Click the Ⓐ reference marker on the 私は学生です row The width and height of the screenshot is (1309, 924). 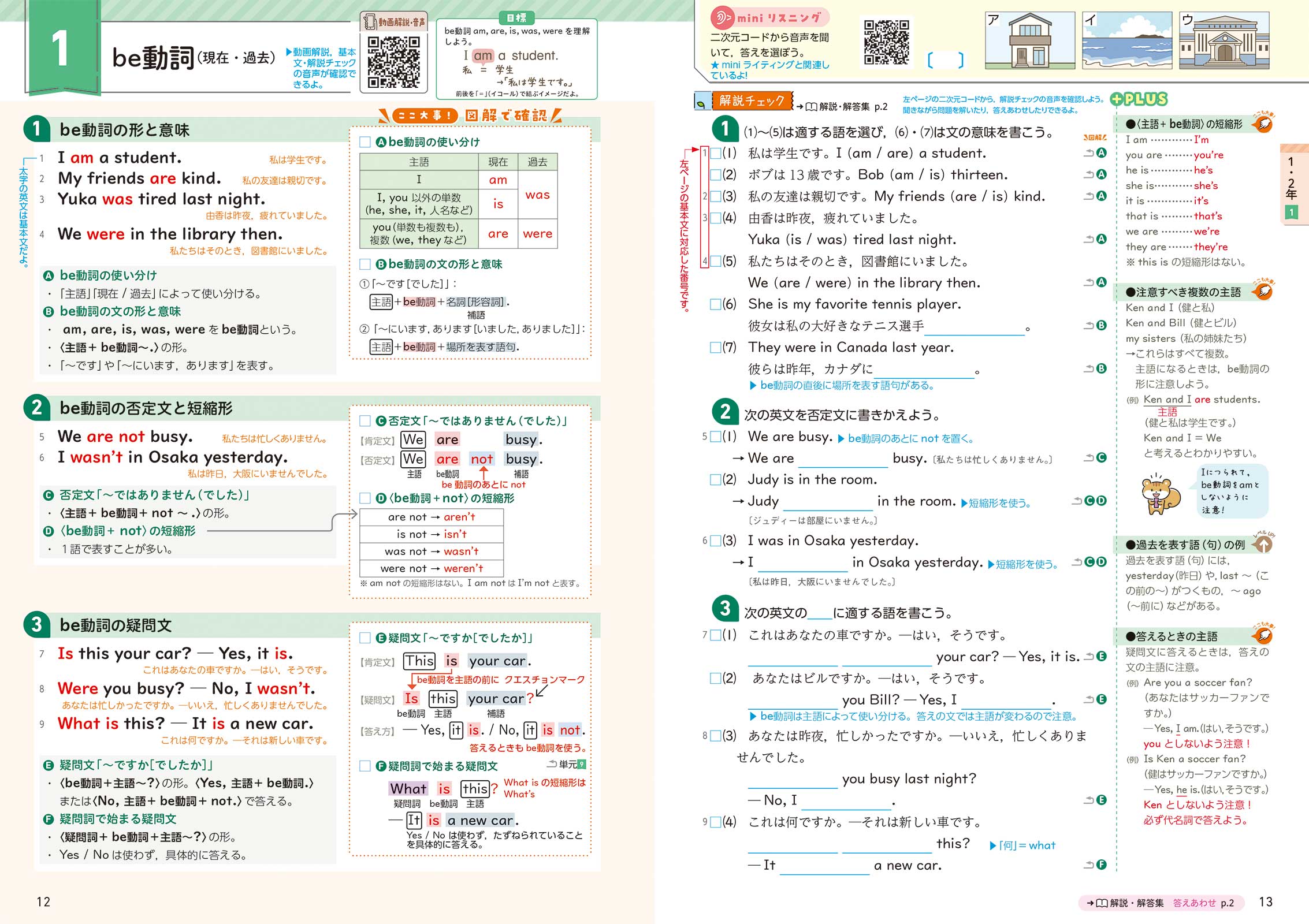[x=1102, y=153]
